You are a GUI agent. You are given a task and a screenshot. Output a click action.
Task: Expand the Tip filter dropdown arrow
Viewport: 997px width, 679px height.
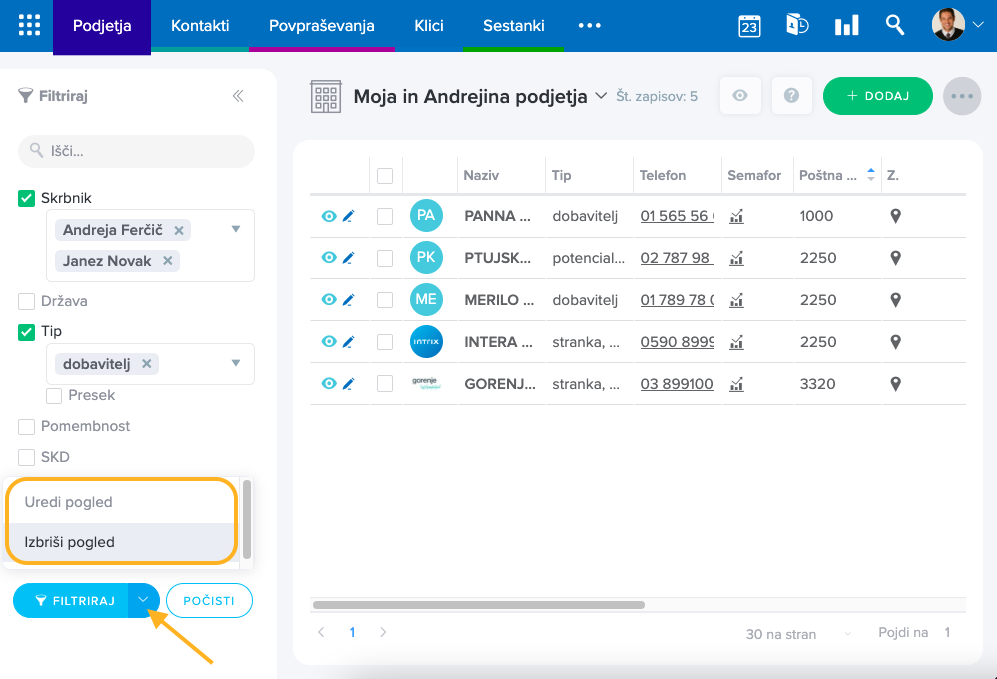[236, 363]
